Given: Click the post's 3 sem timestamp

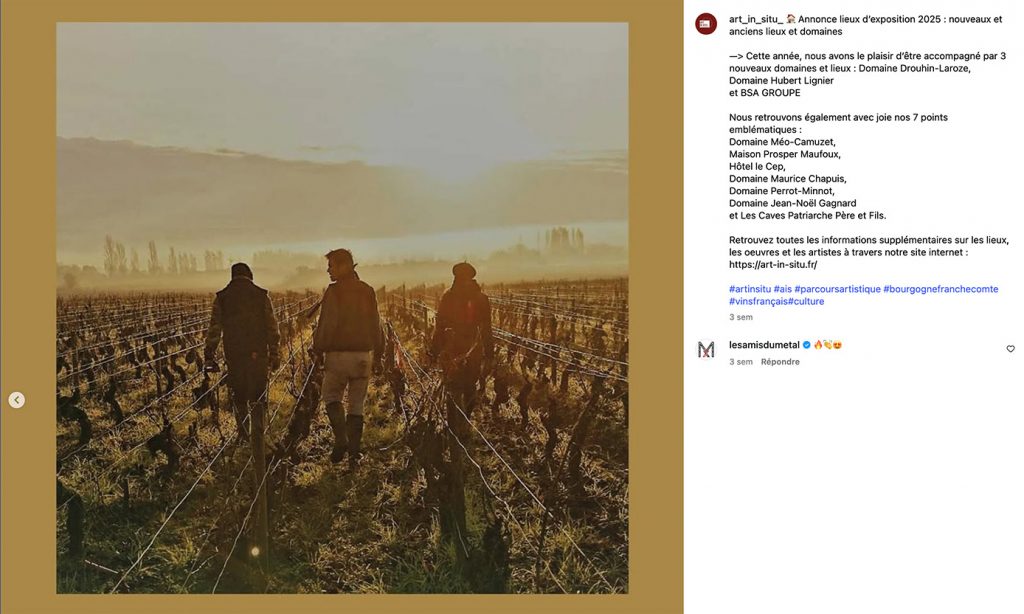Looking at the screenshot, I should tap(741, 317).
